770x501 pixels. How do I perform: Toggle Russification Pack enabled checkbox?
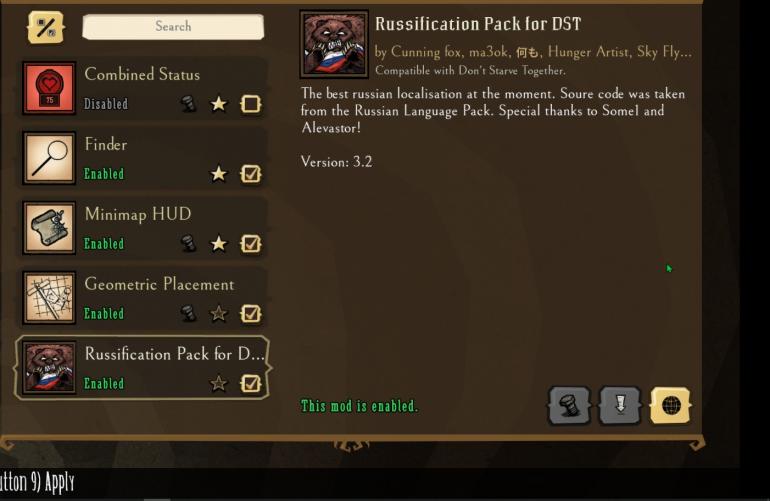(250, 383)
